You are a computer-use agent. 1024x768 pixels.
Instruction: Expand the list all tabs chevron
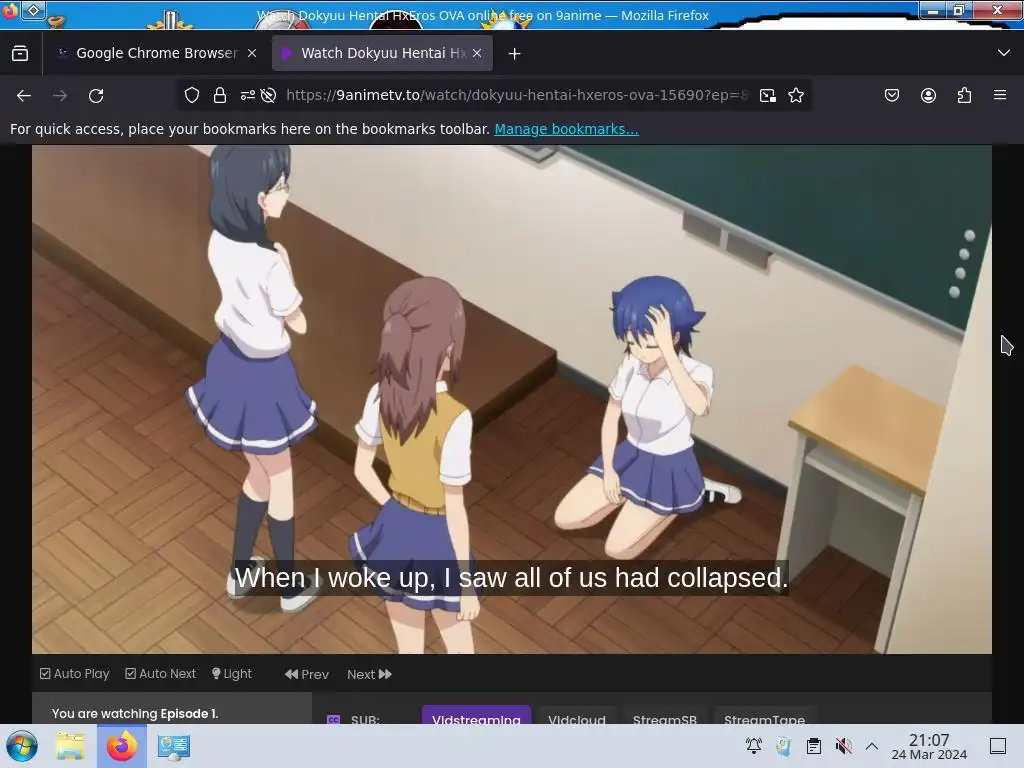pos(1004,53)
